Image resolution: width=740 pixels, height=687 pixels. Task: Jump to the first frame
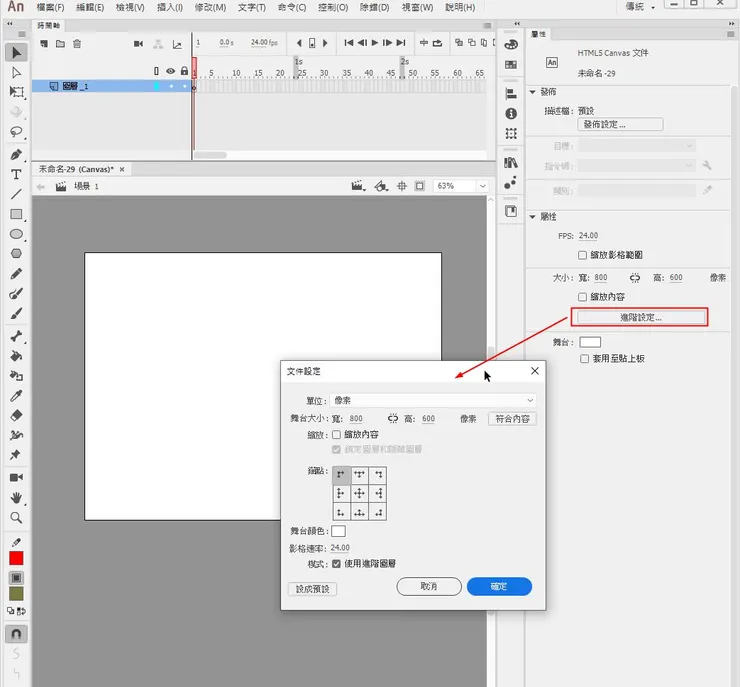(349, 43)
